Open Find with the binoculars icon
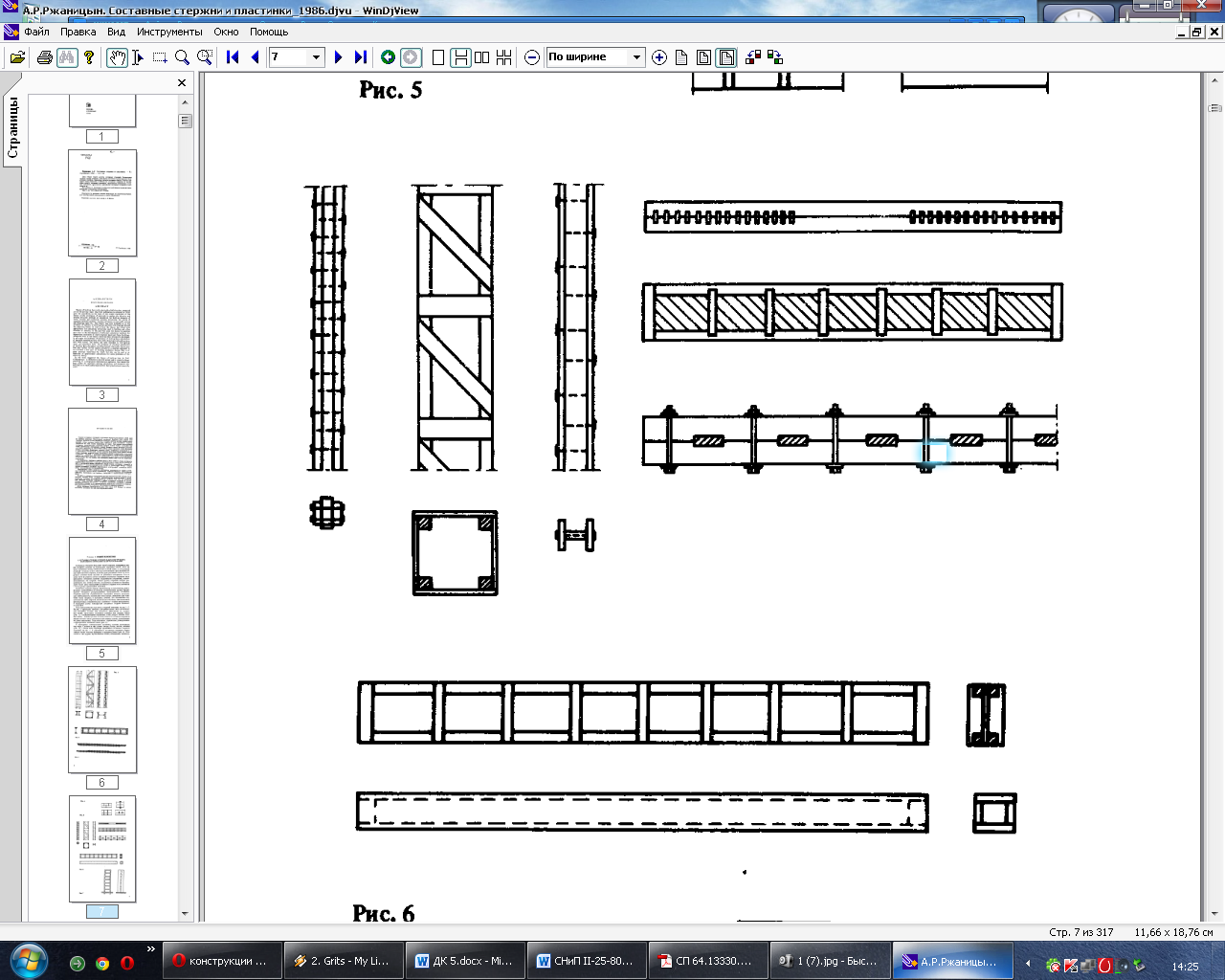The width and height of the screenshot is (1225, 980). 66,57
